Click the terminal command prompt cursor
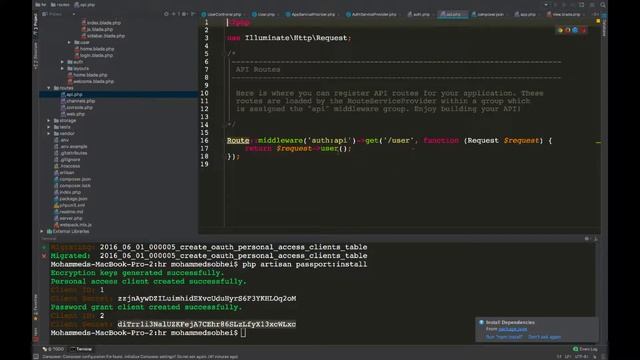 coord(243,333)
